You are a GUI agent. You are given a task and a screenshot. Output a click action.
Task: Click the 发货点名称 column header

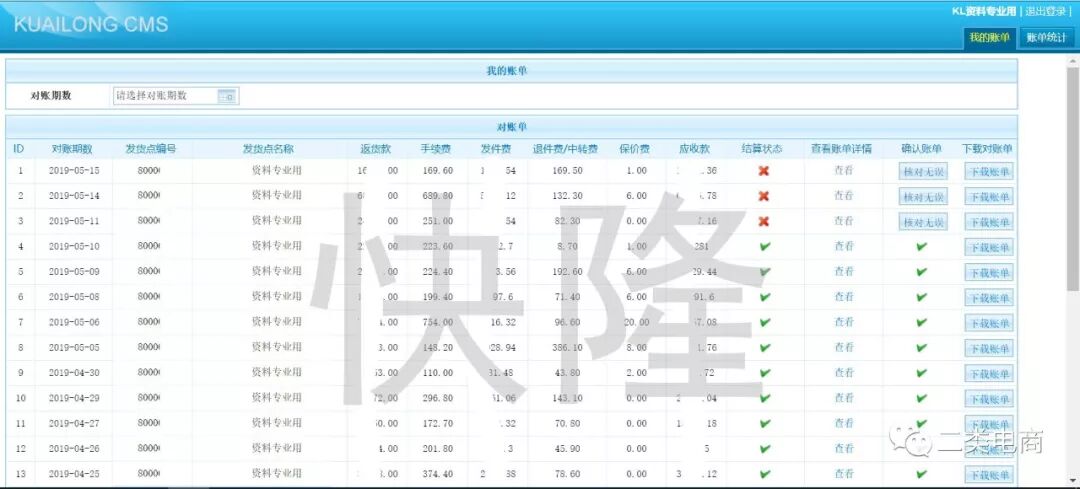click(268, 148)
